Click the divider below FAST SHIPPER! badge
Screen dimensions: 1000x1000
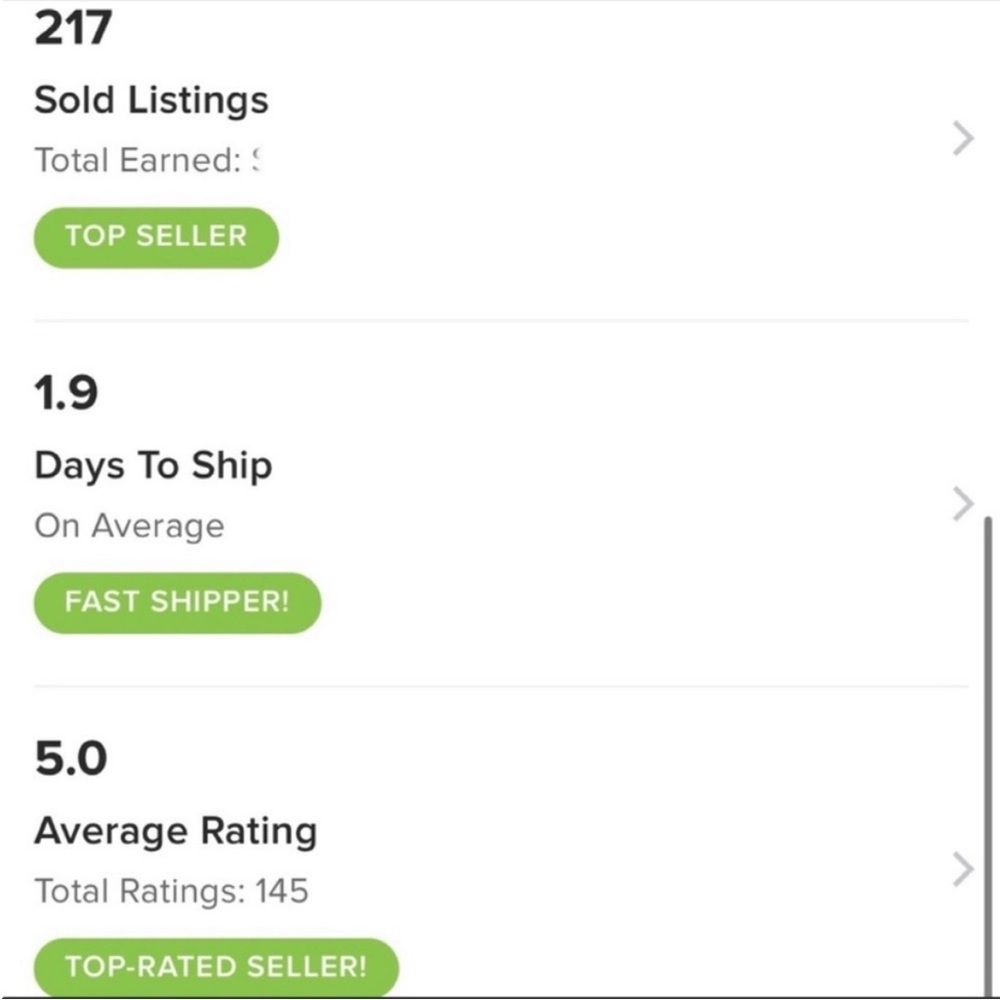(500, 686)
